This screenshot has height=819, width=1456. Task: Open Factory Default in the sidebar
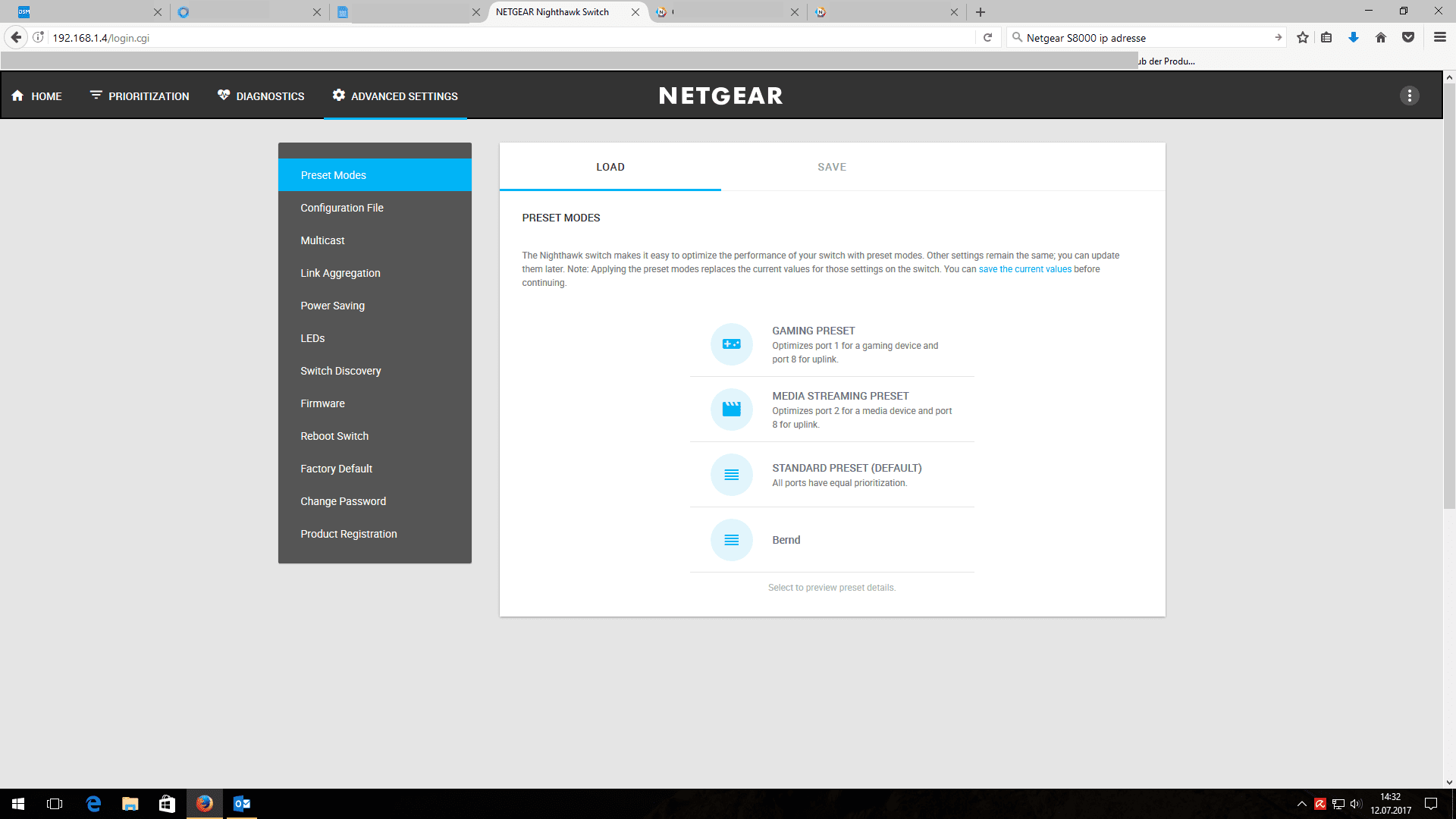tap(375, 469)
